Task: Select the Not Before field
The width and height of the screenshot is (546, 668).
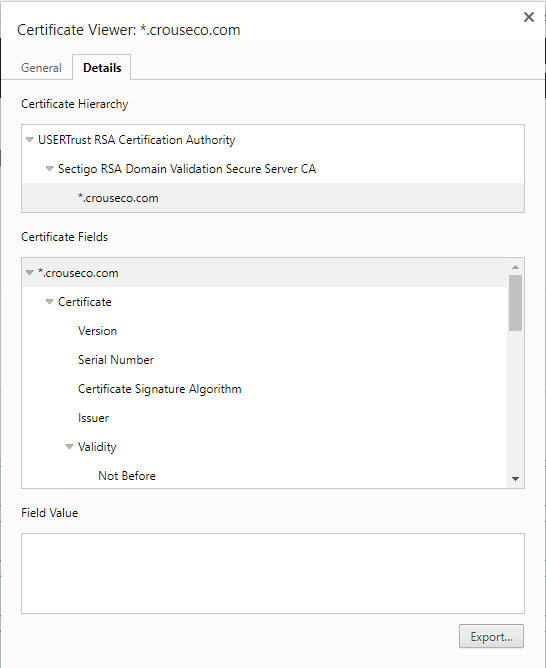Action: [x=127, y=475]
